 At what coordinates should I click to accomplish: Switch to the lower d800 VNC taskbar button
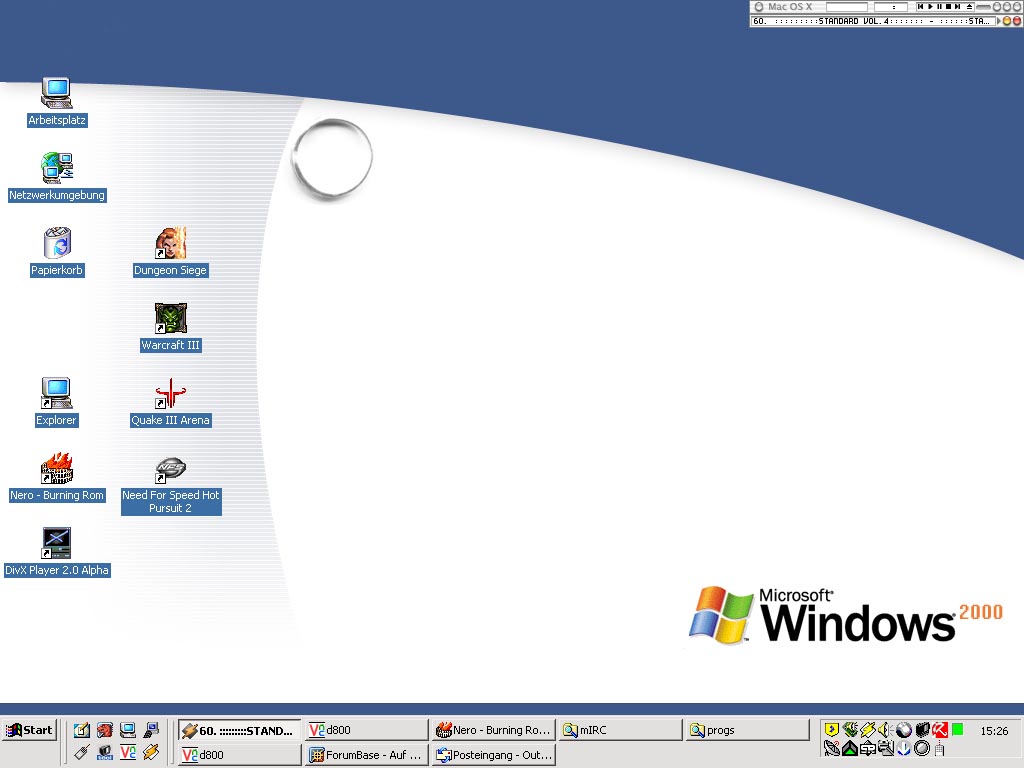pyautogui.click(x=240, y=755)
